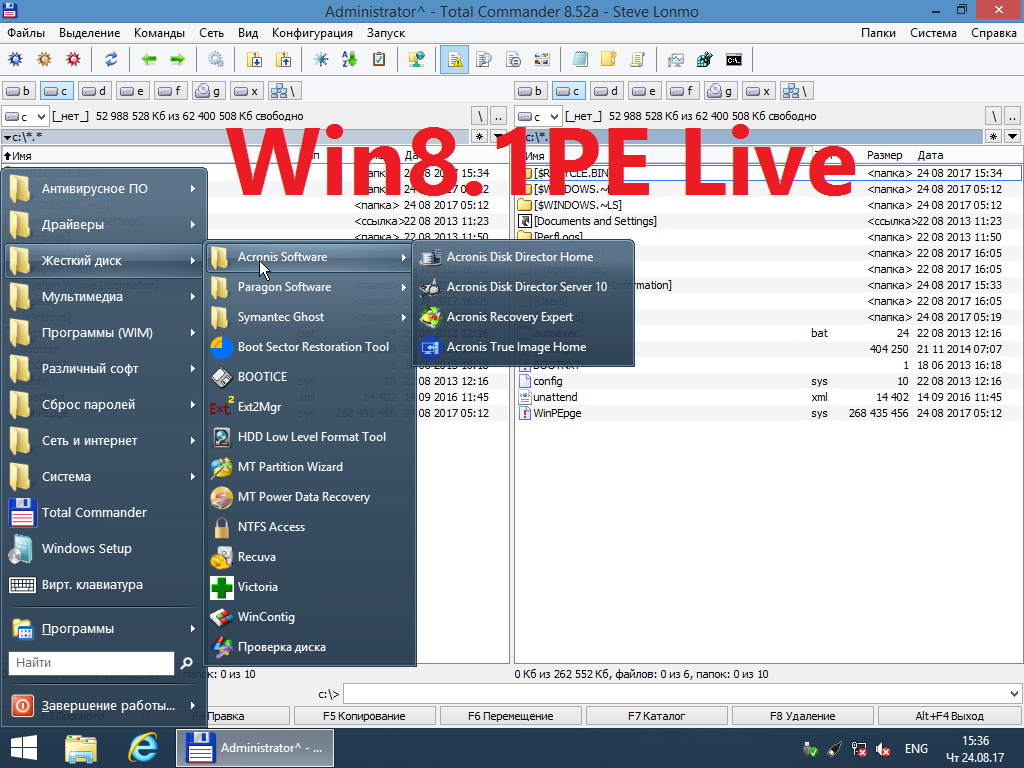Click the red gear toolbar icon

point(73,60)
